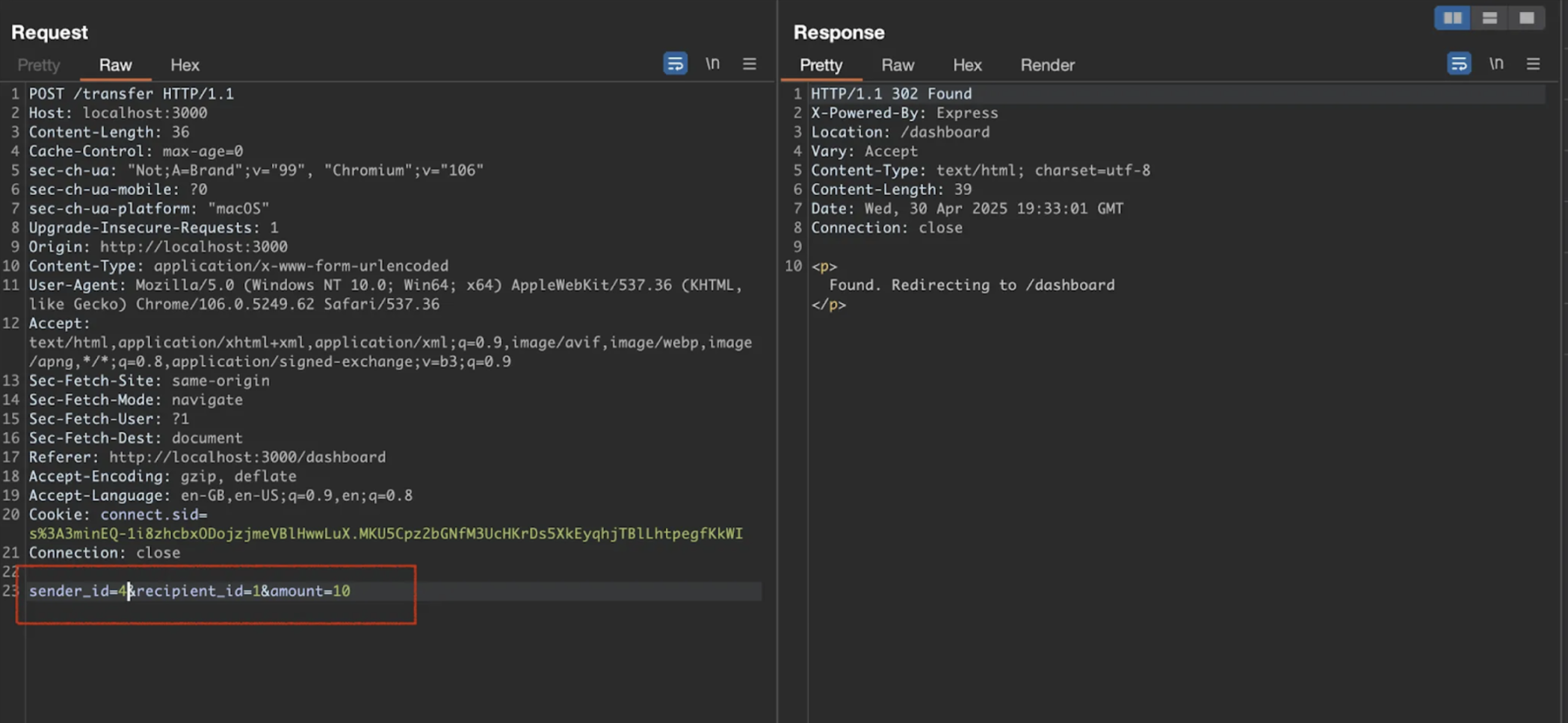Click the sec-ch-ua-mobile: ?0 header
This screenshot has height=723, width=1568.
click(x=118, y=190)
